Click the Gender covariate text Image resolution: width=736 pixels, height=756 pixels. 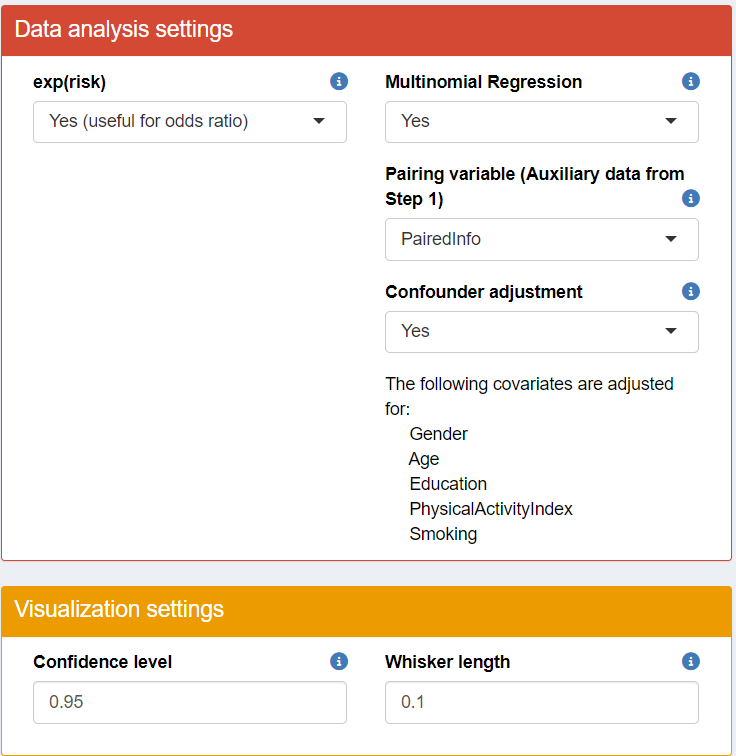pos(438,434)
